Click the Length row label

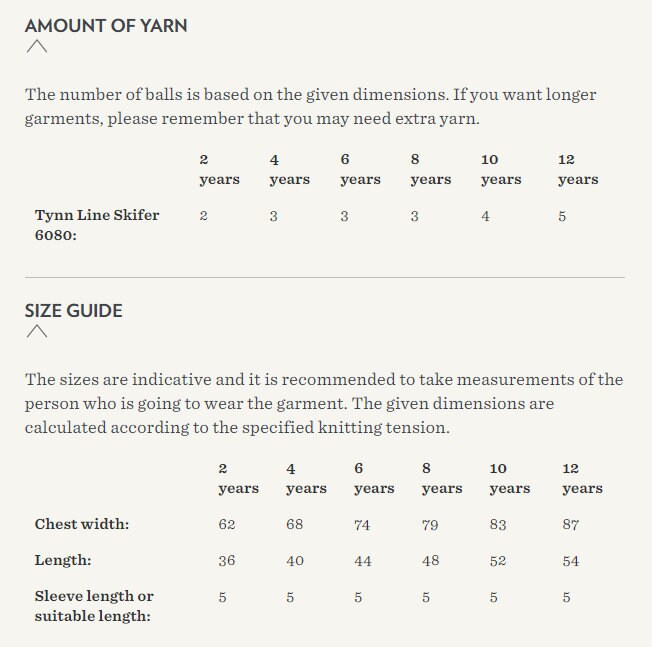(x=63, y=560)
